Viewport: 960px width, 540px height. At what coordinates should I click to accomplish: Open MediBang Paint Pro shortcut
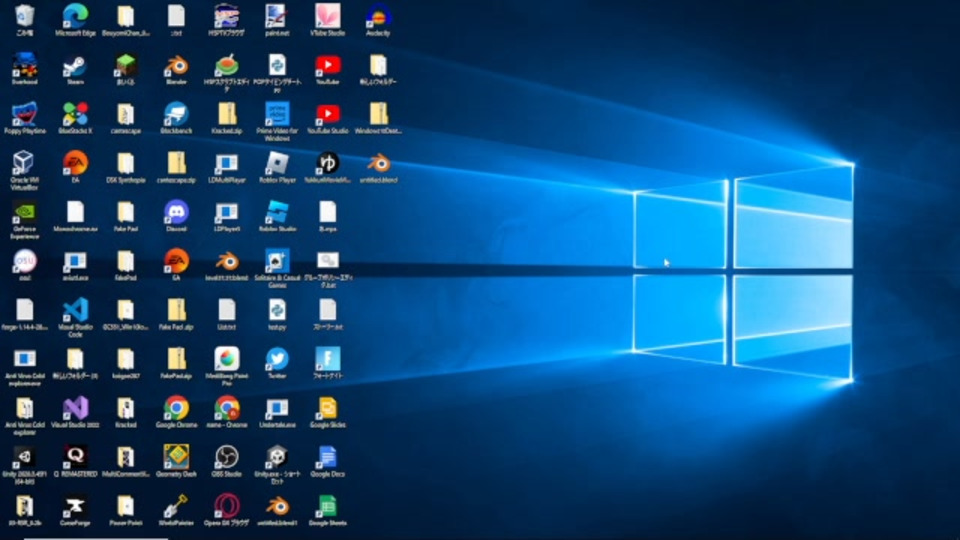point(227,359)
